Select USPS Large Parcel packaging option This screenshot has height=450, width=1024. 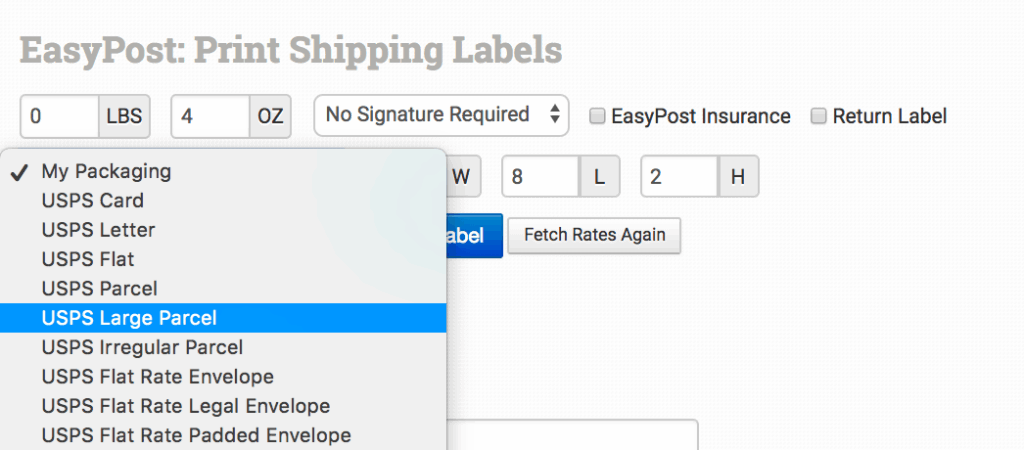click(130, 318)
